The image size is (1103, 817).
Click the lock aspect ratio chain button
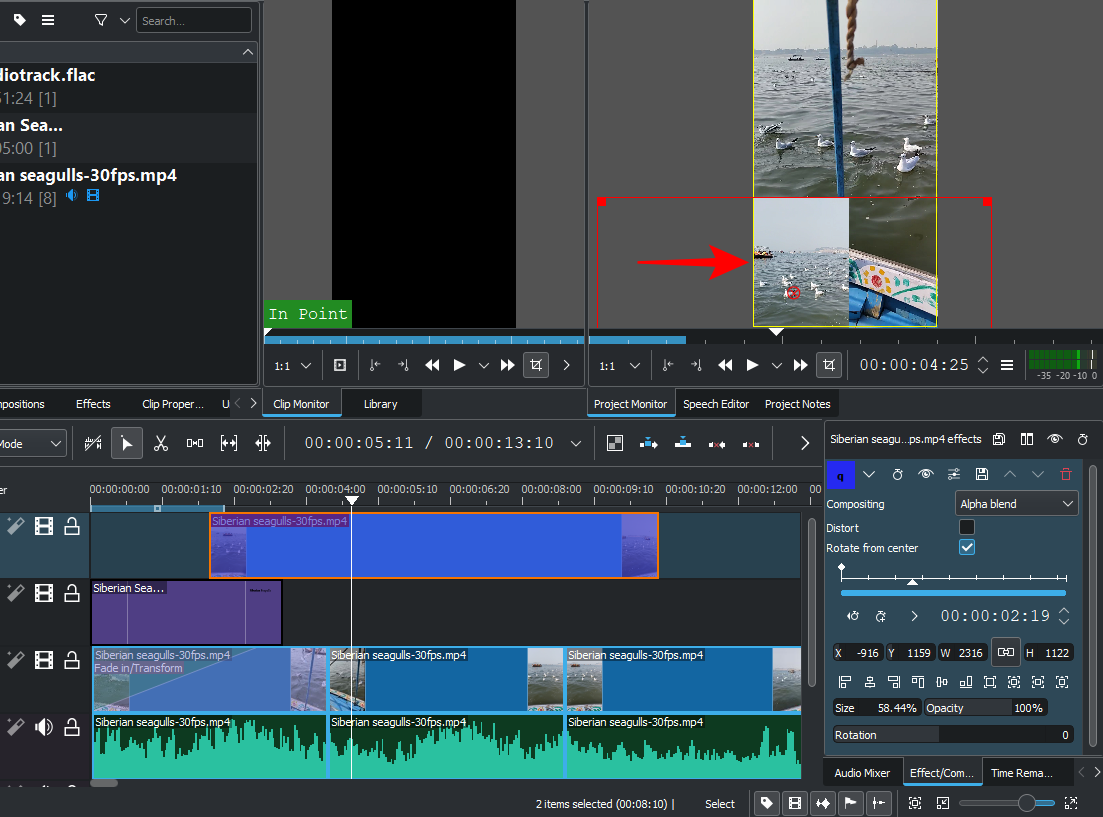[1005, 653]
